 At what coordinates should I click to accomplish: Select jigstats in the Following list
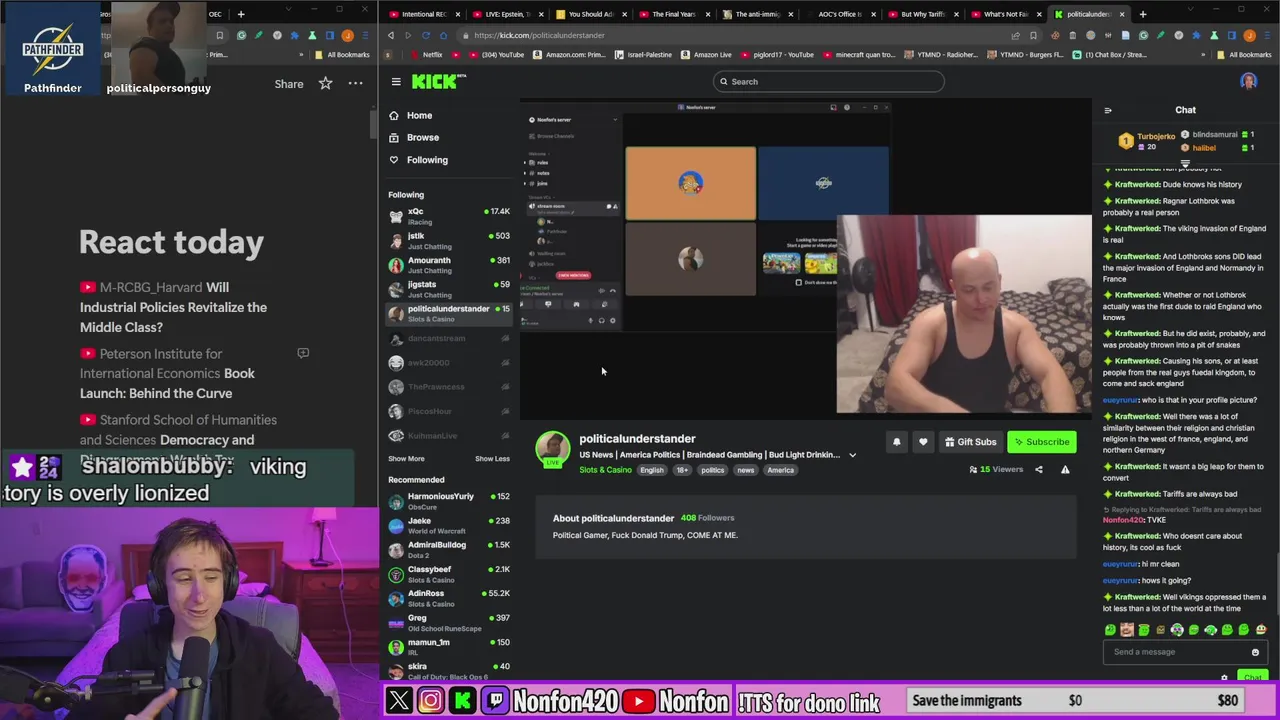coord(449,289)
